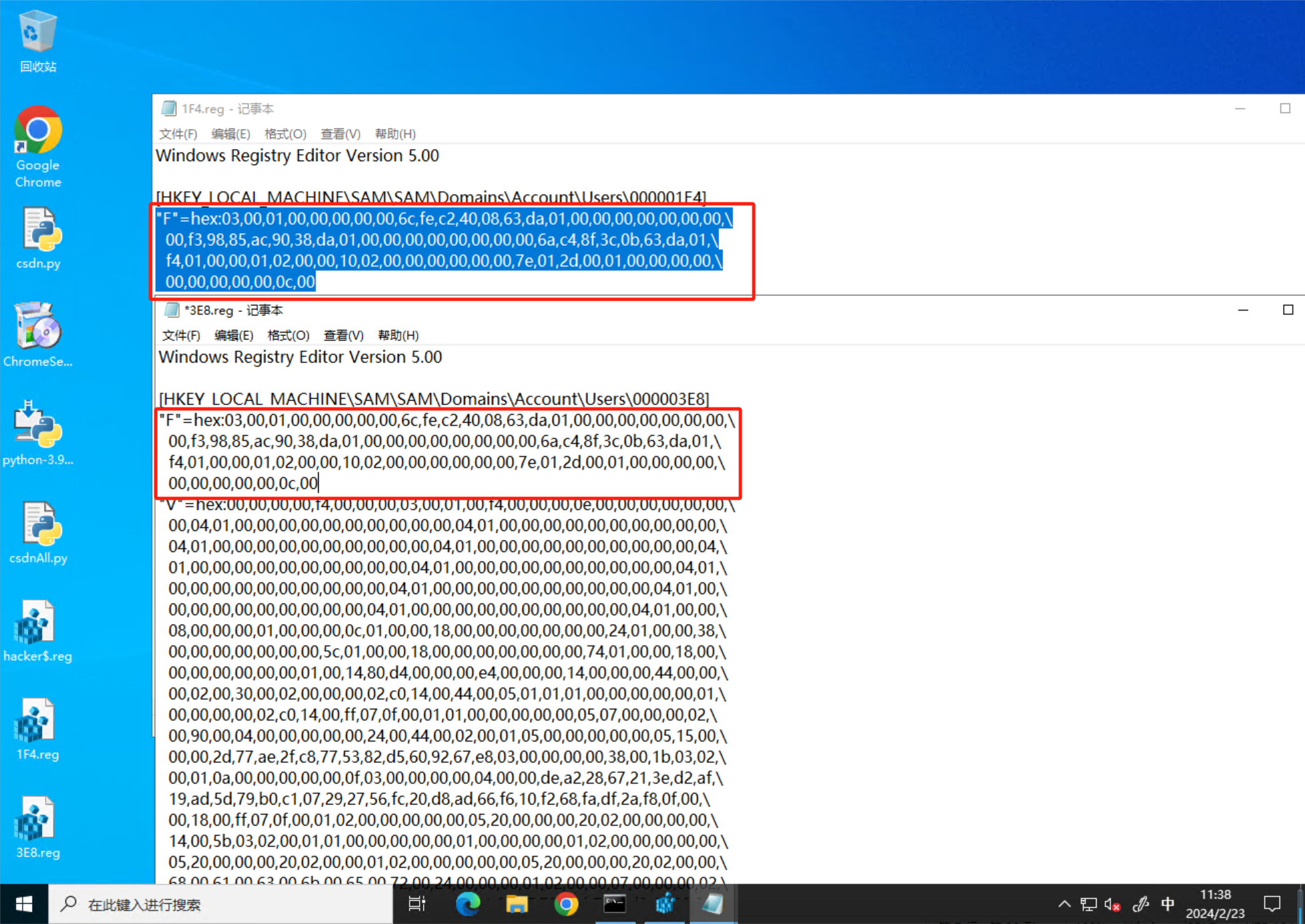
Task: Open Microsoft Edge from the taskbar
Action: tap(467, 904)
